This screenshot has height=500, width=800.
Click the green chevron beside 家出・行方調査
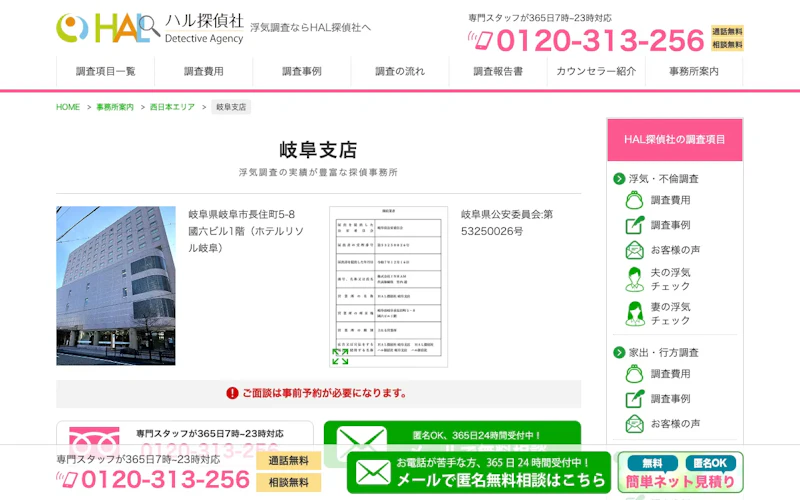(x=619, y=353)
